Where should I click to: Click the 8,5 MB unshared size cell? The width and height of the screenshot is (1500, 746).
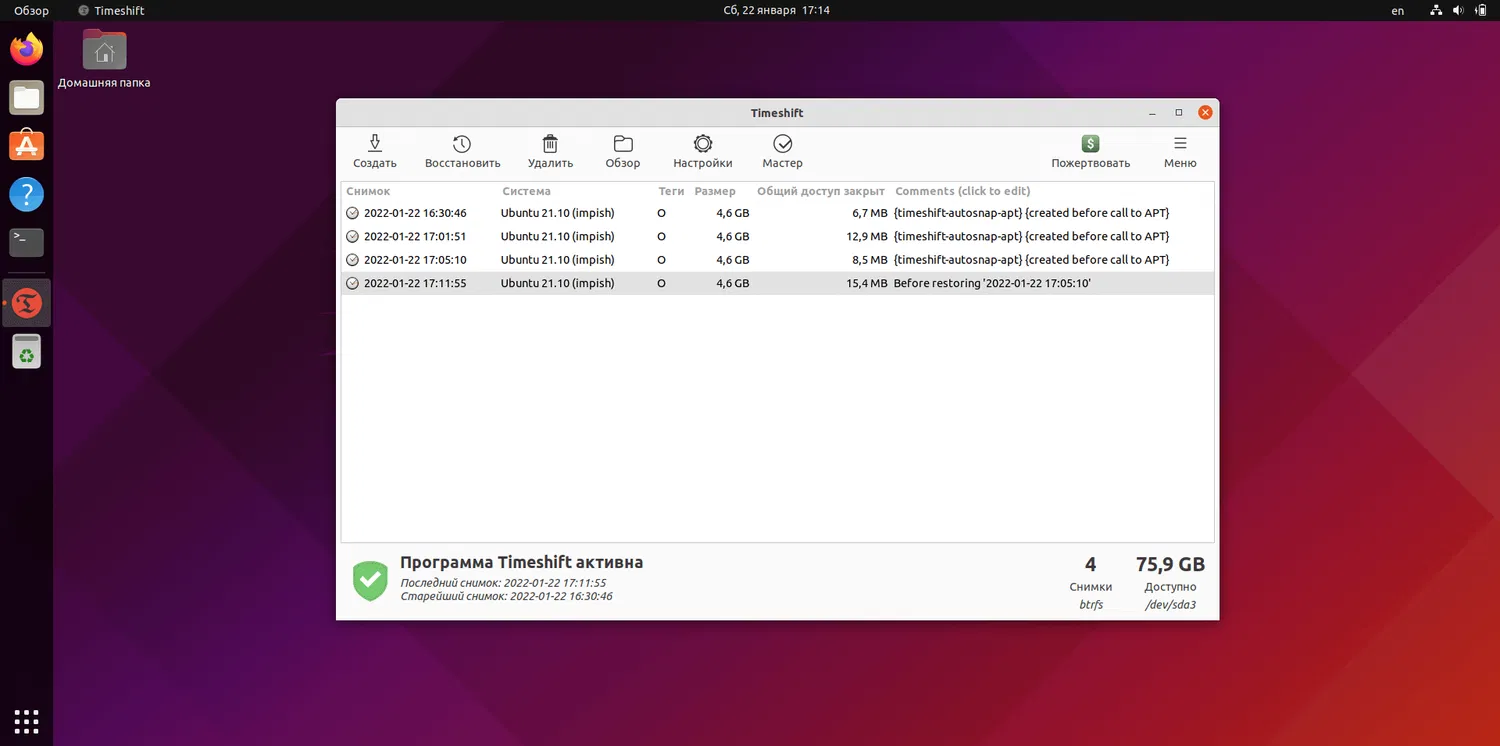tap(870, 260)
